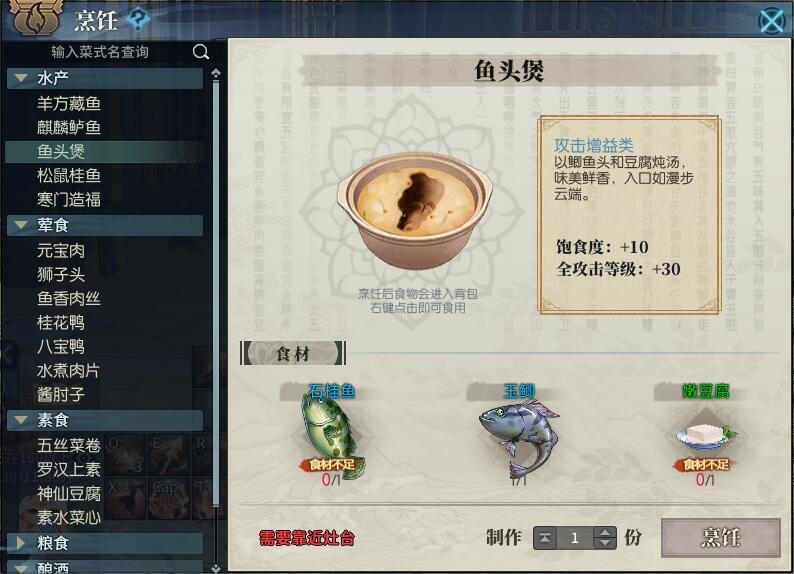Click the recipe list scrollbar up arrow

[216, 73]
